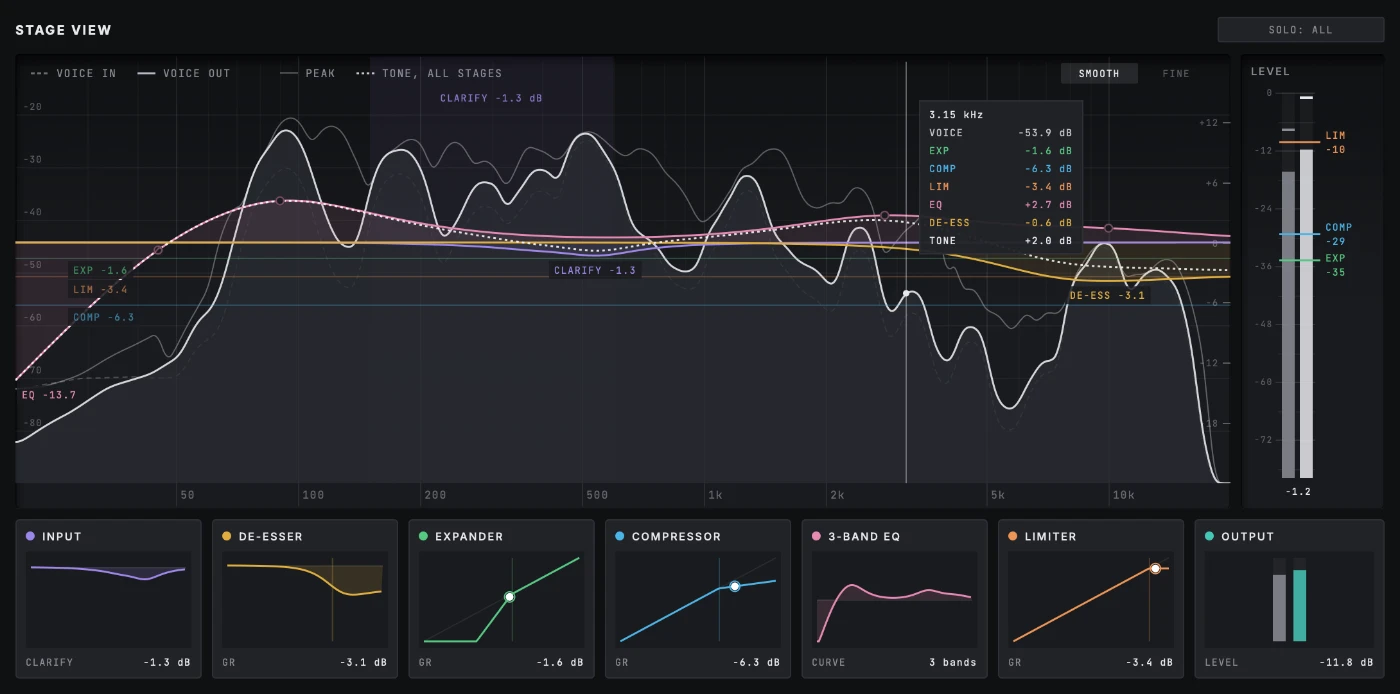Click the green EXPANDER color dot
Viewport: 1400px width, 694px height.
424,537
